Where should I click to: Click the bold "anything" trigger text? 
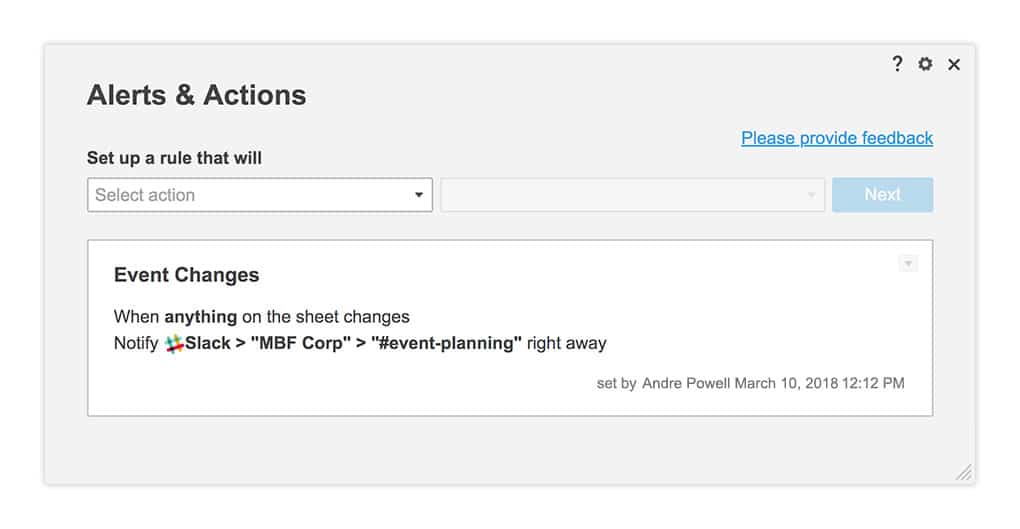point(200,317)
